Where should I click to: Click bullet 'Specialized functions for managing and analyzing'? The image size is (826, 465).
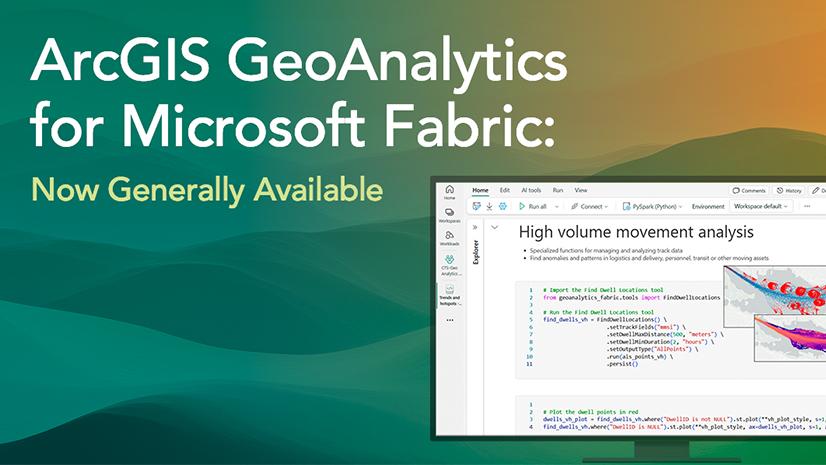click(x=606, y=251)
